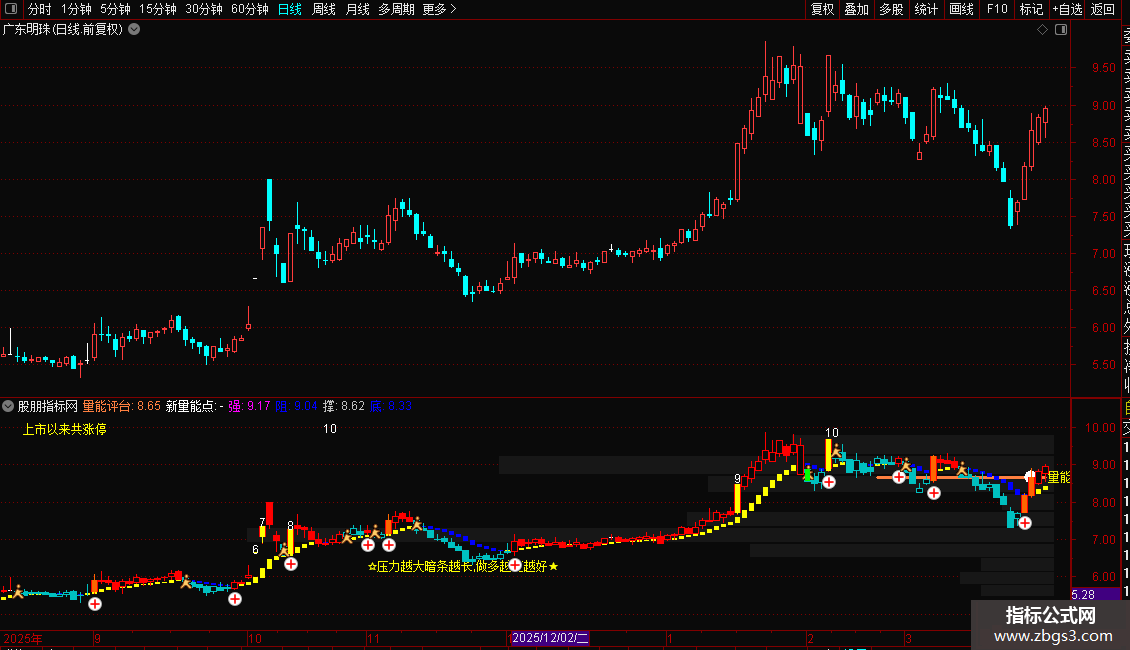Switch to the 周线 weekly period tab
Viewport: 1130px width, 650px height.
coord(324,9)
